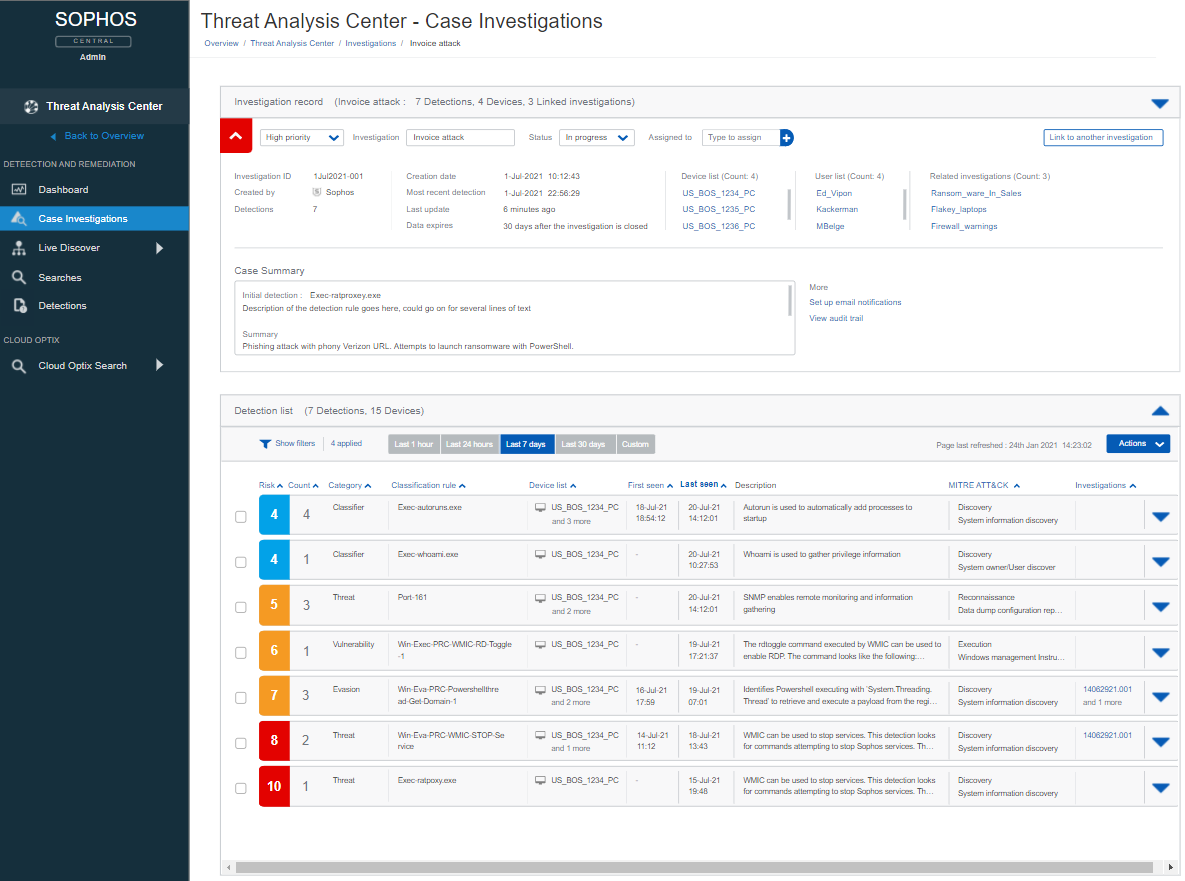Viewport: 1185px width, 881px height.
Task: Click computer icon in Port-161 row
Action: click(540, 598)
